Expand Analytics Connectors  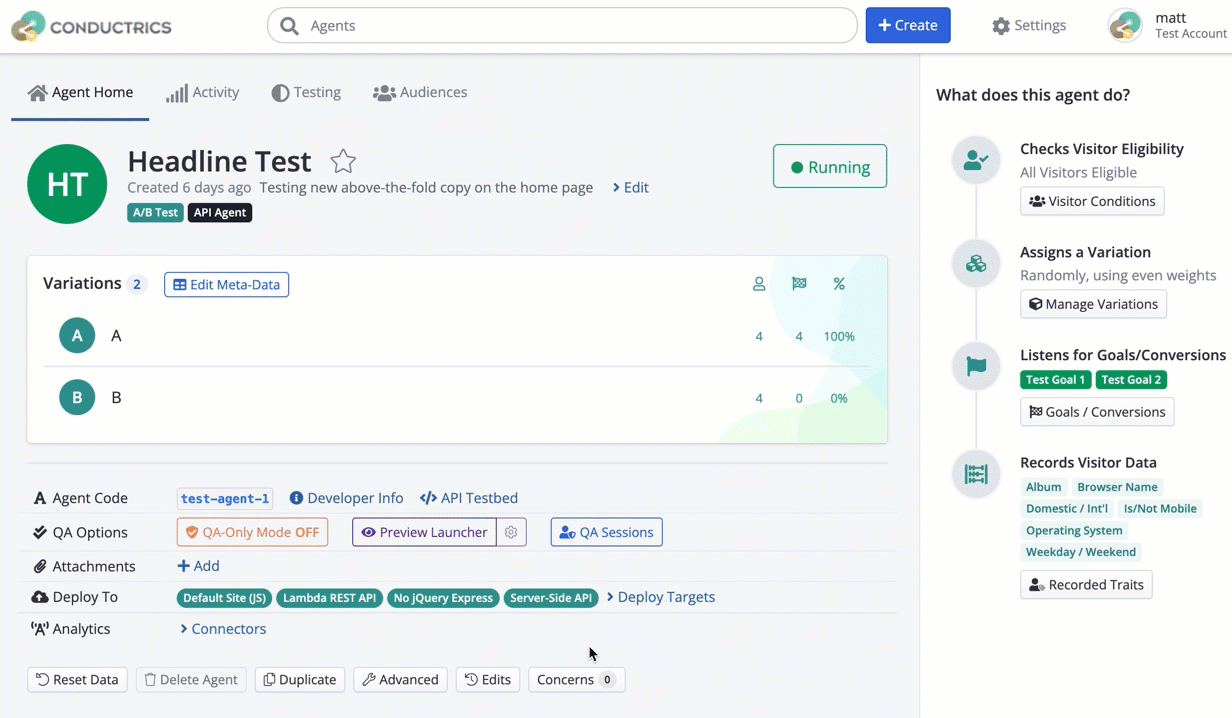tap(223, 629)
